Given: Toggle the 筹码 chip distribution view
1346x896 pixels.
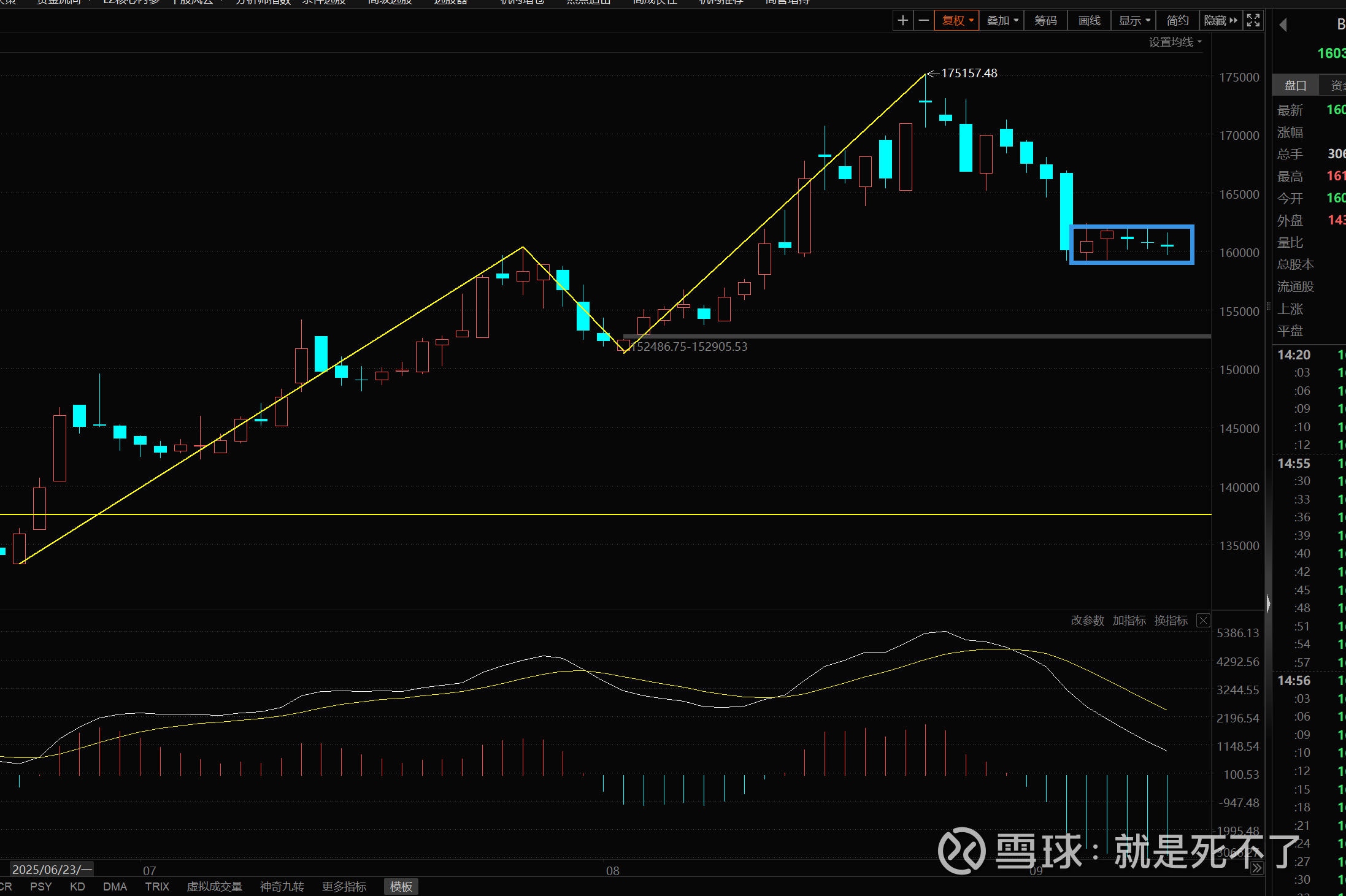Looking at the screenshot, I should [1045, 20].
